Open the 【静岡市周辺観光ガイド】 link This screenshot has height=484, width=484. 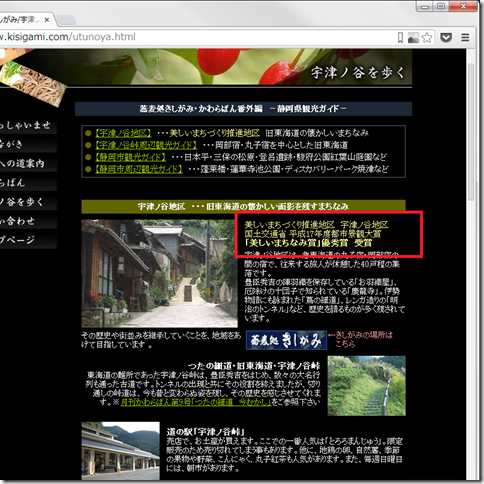(x=139, y=169)
